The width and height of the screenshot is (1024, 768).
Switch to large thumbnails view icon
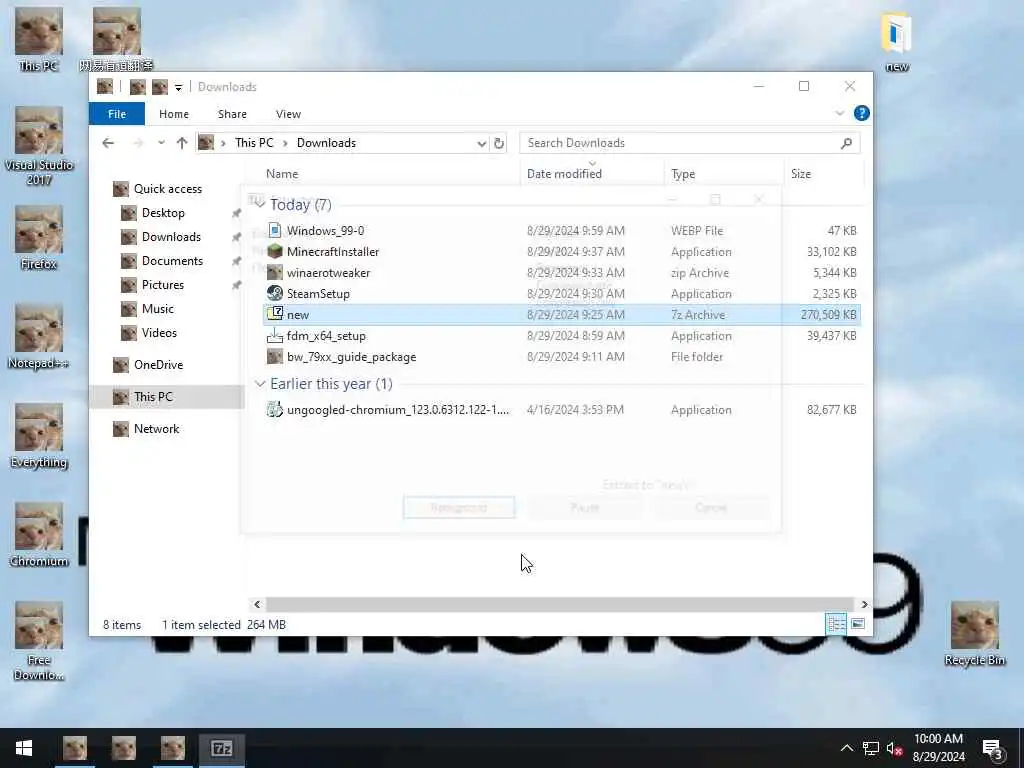[857, 624]
